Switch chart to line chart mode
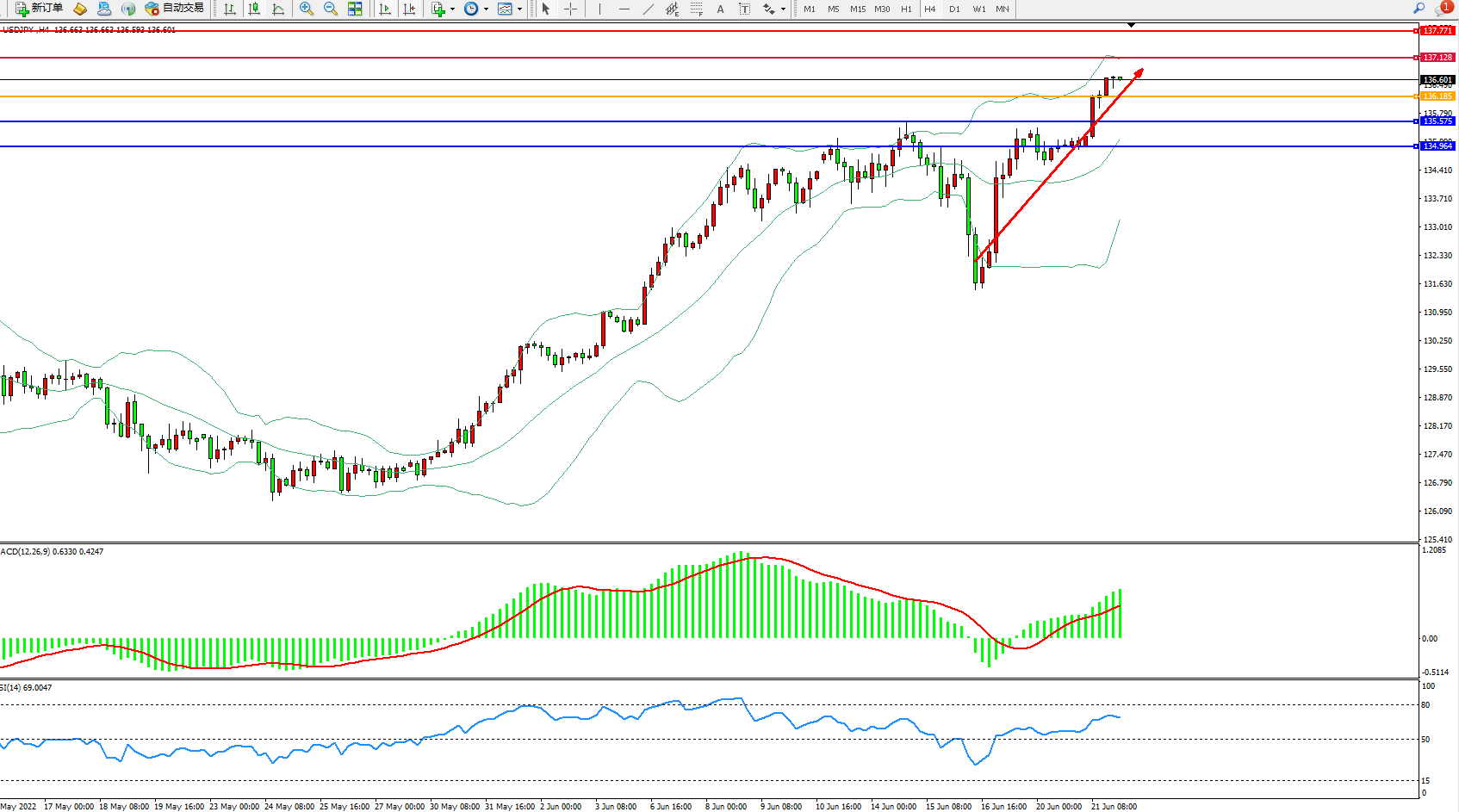 [x=278, y=9]
